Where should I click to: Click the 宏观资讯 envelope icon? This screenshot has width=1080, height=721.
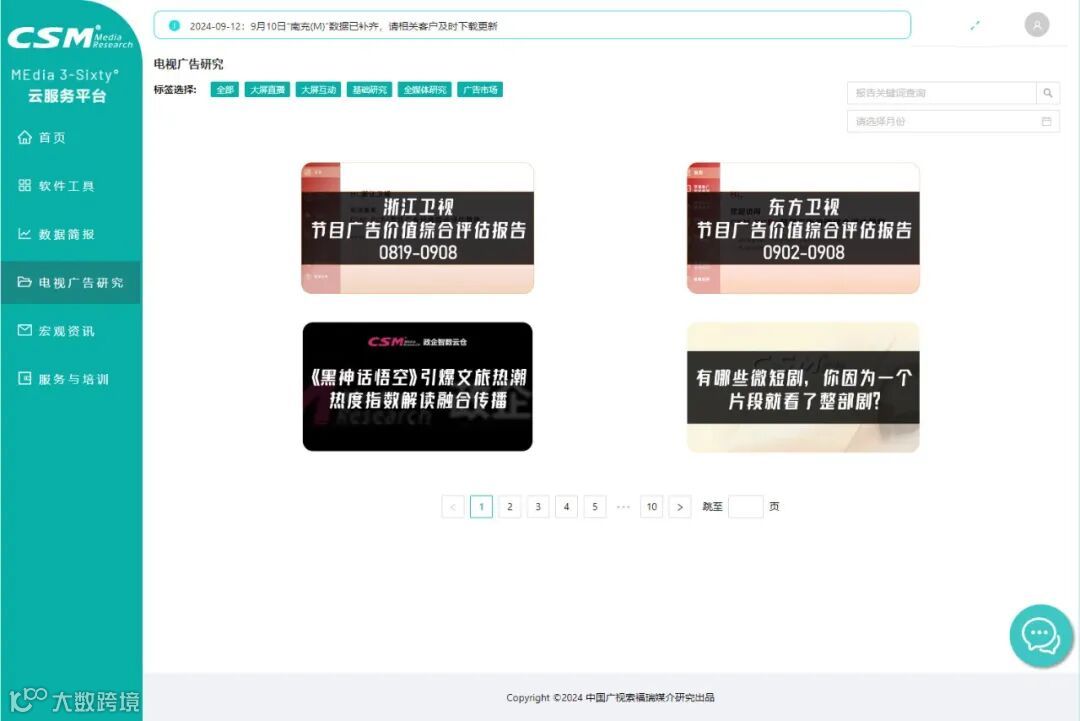(25, 330)
